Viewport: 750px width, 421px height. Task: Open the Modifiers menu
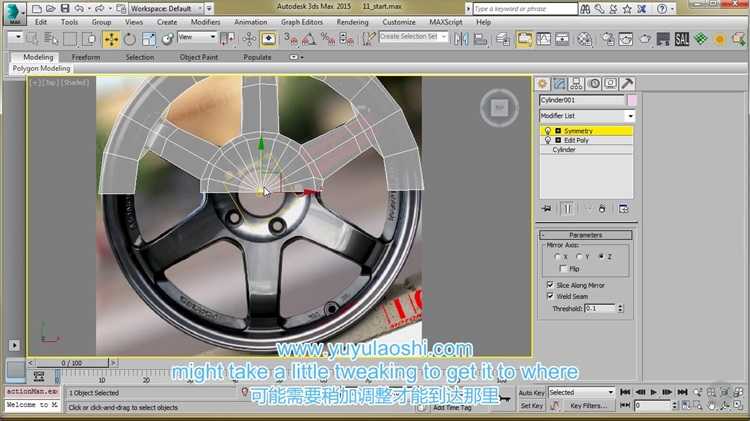205,22
